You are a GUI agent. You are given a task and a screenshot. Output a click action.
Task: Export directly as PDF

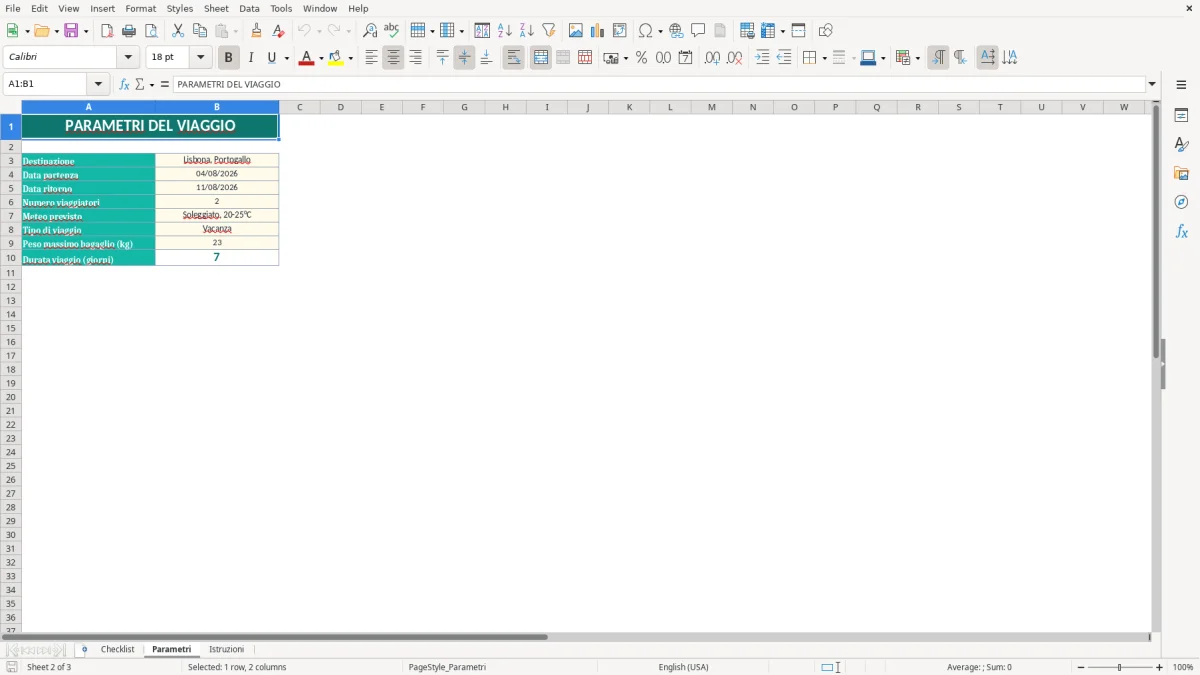pyautogui.click(x=107, y=31)
